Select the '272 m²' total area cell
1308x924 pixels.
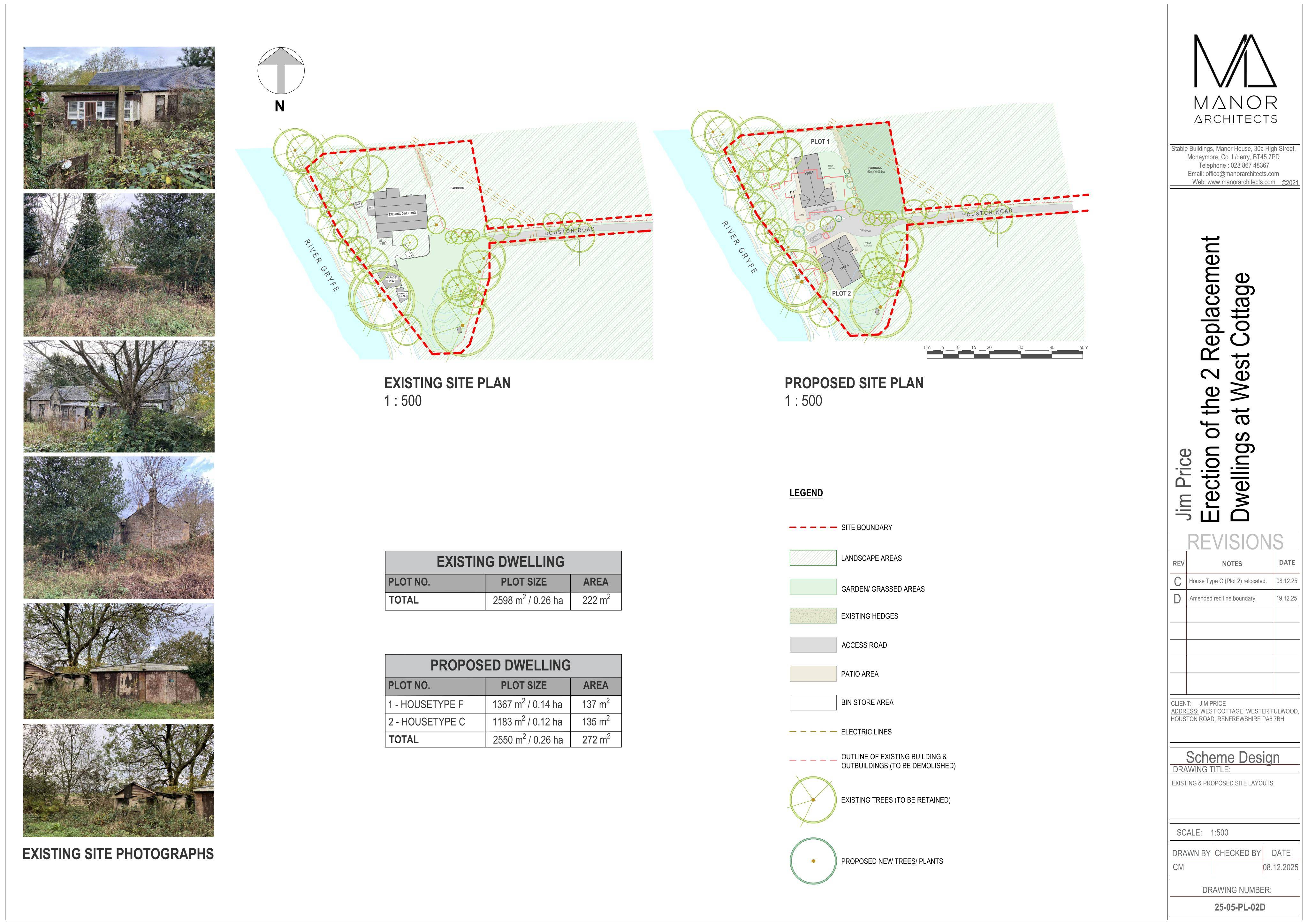[596, 739]
